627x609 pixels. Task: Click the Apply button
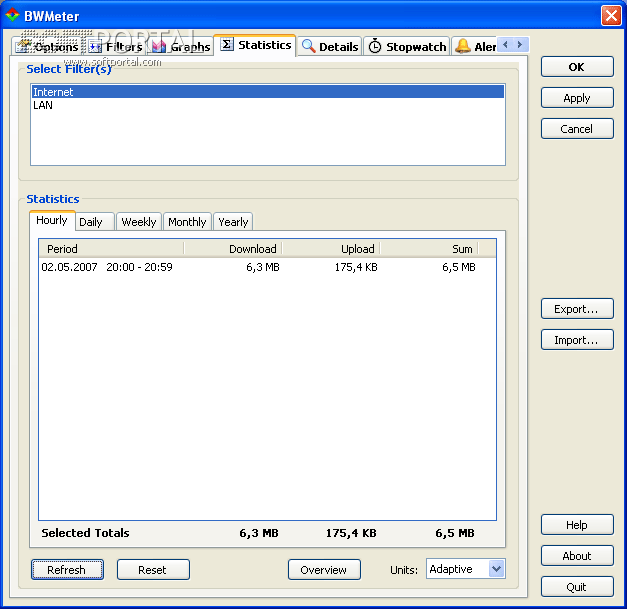[577, 98]
